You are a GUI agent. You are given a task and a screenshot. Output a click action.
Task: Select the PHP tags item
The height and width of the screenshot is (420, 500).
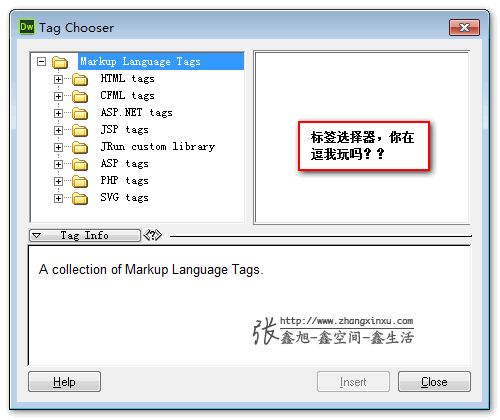pos(125,181)
